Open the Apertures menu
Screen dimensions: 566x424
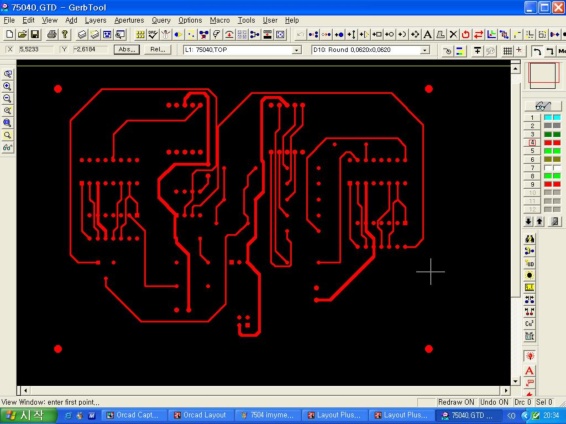click(x=129, y=20)
